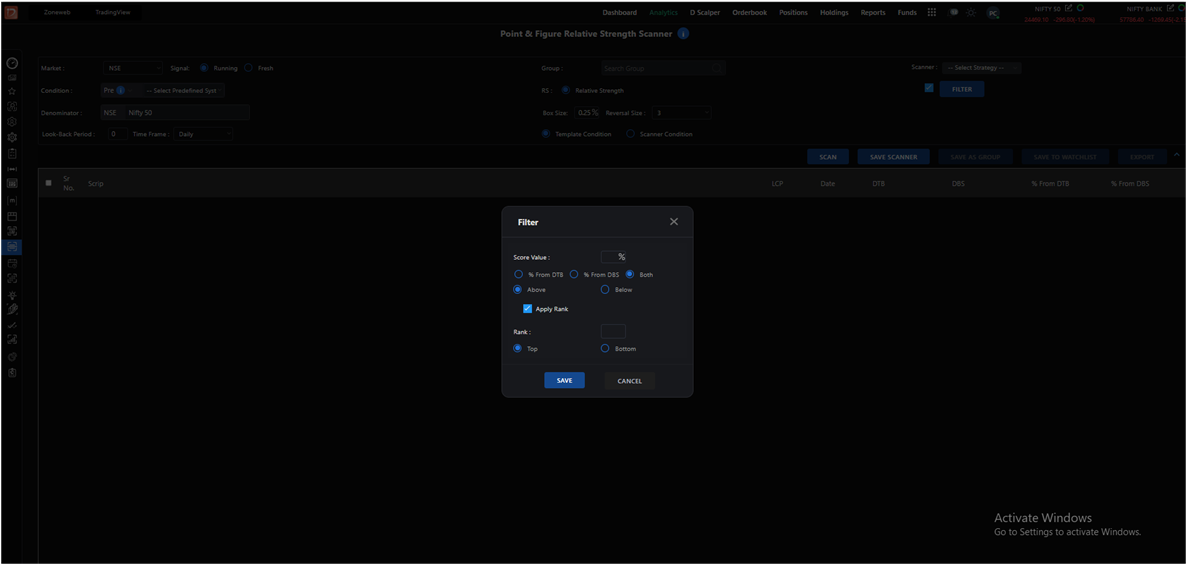This screenshot has width=1187, height=565.
Task: Open the Market NSE dropdown
Action: tap(132, 68)
